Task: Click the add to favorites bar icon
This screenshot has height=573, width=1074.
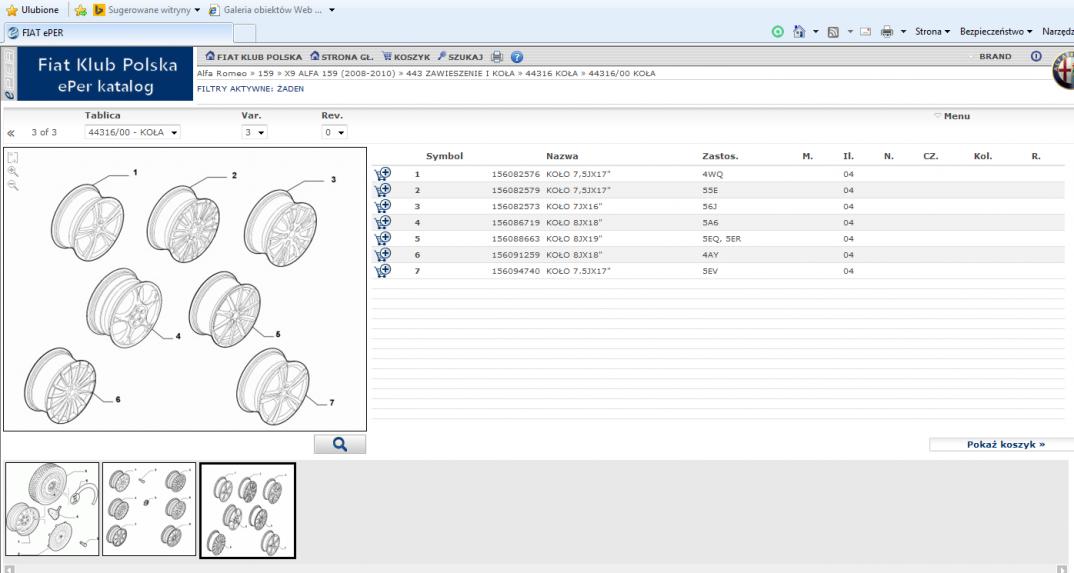Action: 80,10
